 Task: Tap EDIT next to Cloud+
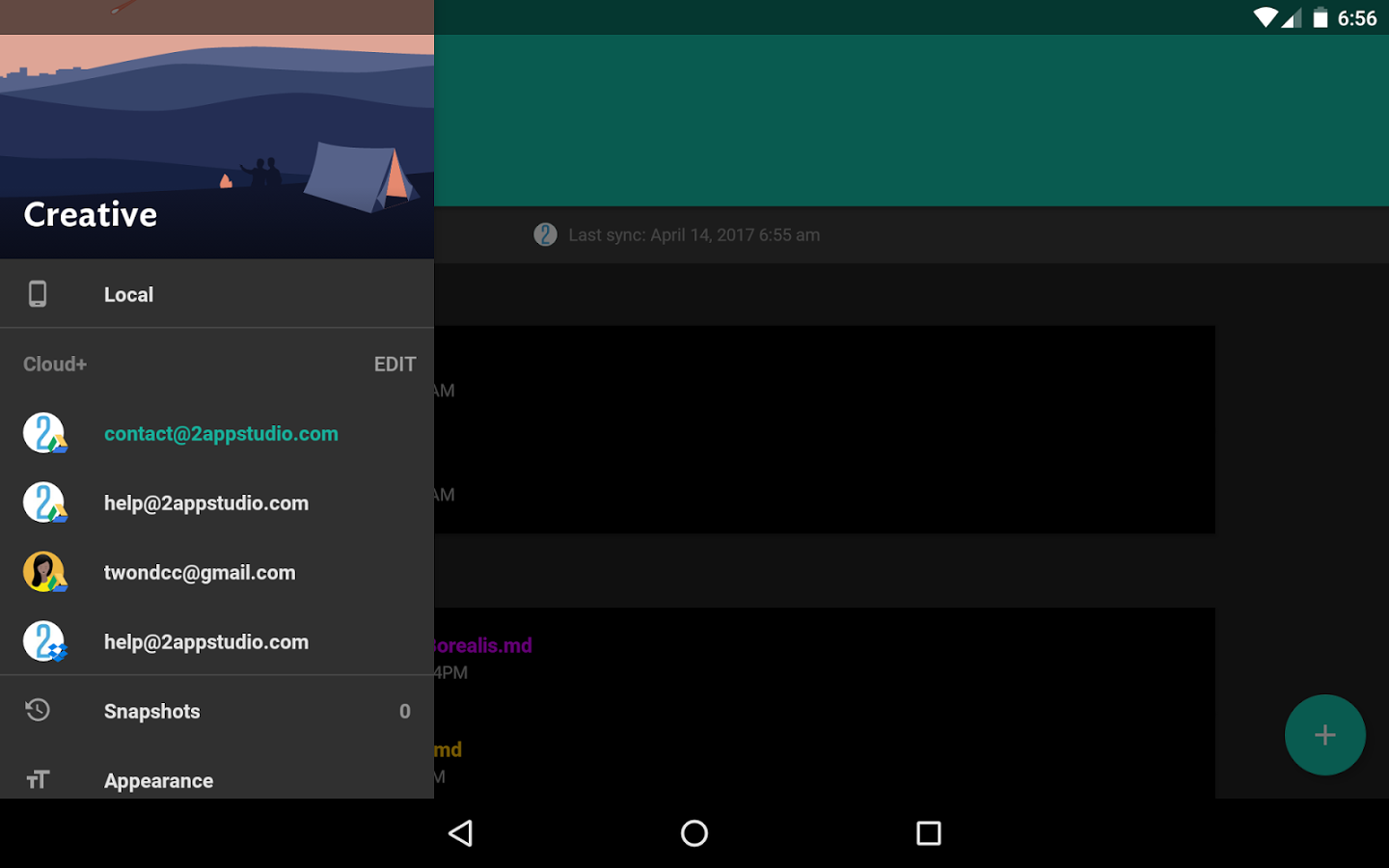(395, 365)
